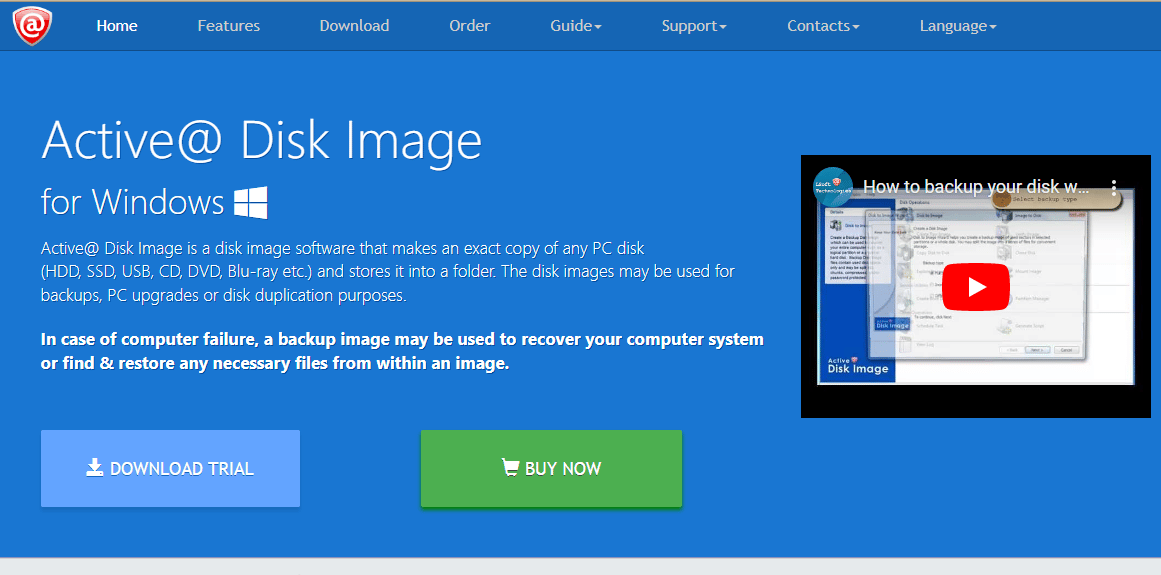Image resolution: width=1161 pixels, height=575 pixels.
Task: Open the Home page tab
Action: click(x=117, y=26)
